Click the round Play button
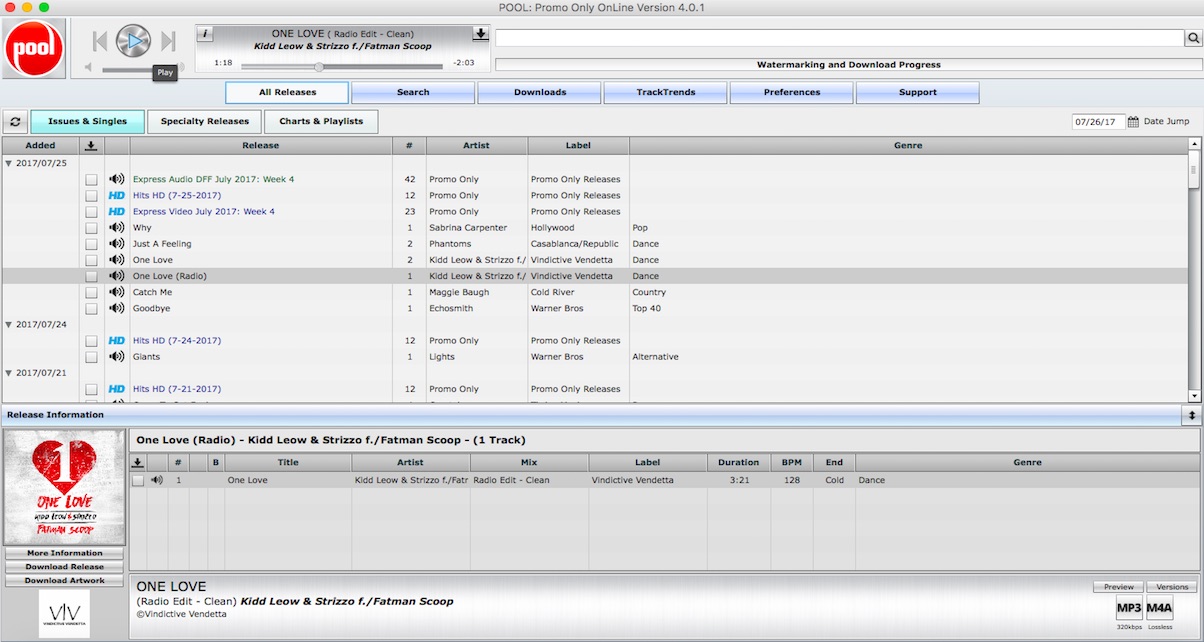 pyautogui.click(x=133, y=41)
